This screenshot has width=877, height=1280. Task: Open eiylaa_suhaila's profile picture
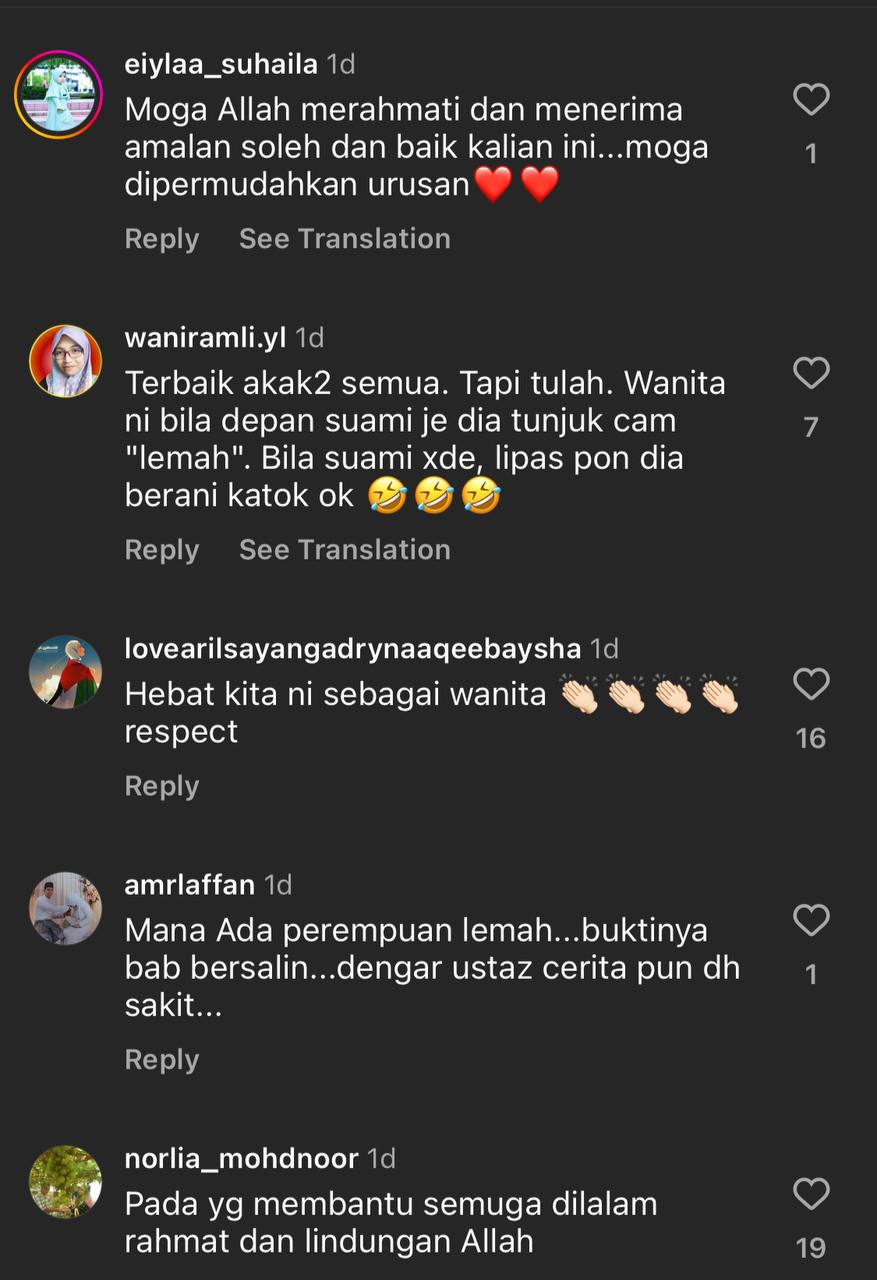tap(59, 95)
